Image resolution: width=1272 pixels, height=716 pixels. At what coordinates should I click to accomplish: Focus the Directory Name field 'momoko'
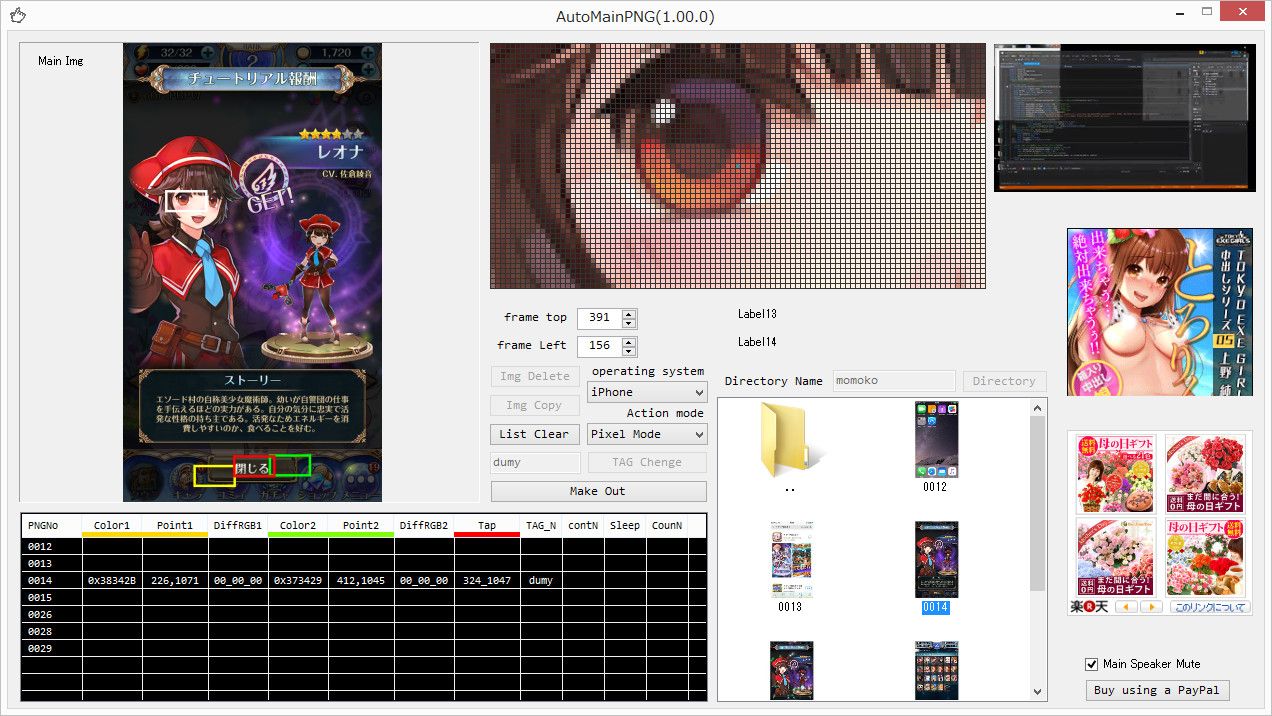point(893,381)
